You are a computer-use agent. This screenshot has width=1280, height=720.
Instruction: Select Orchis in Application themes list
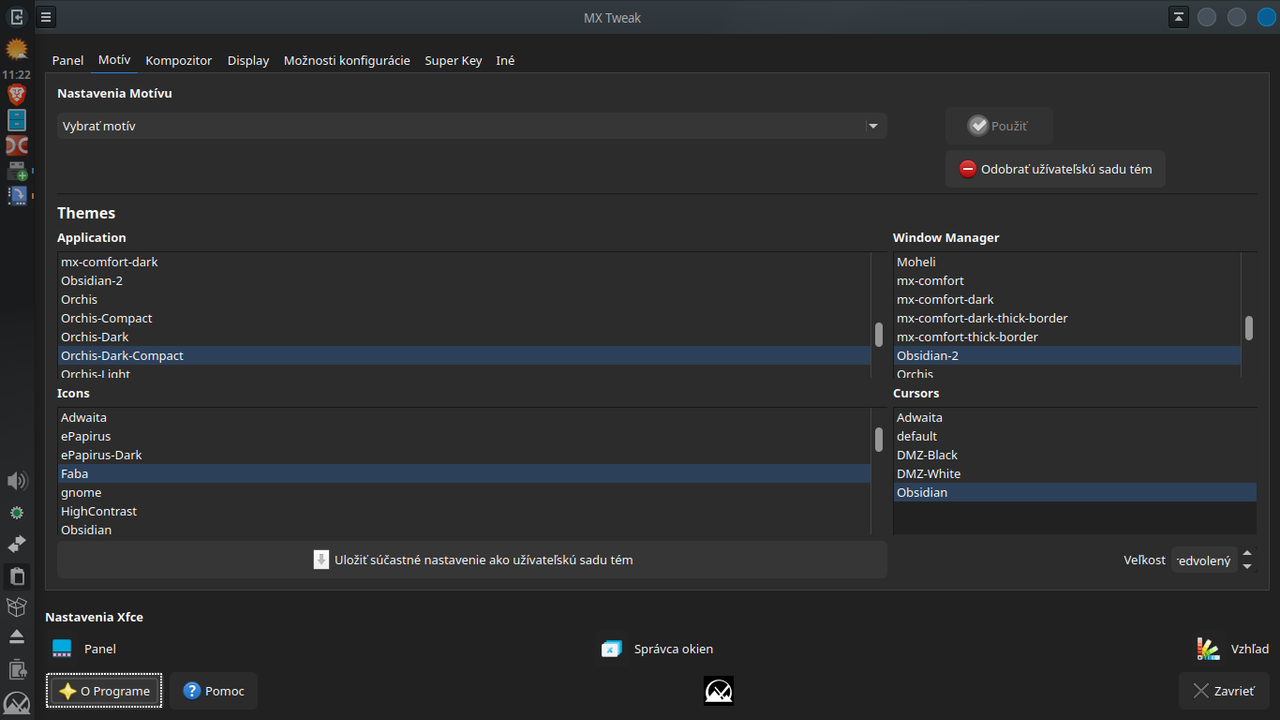(464, 300)
